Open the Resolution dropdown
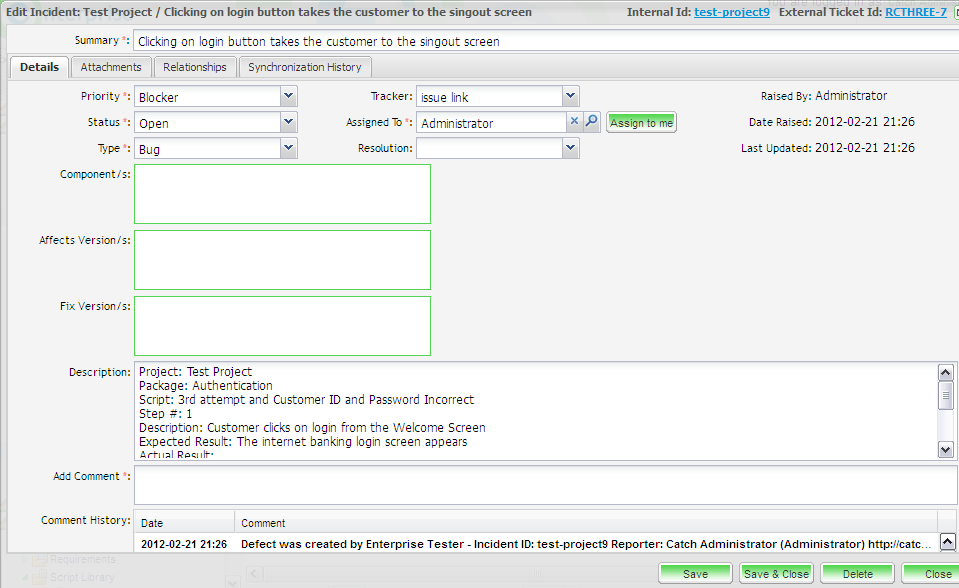 570,148
